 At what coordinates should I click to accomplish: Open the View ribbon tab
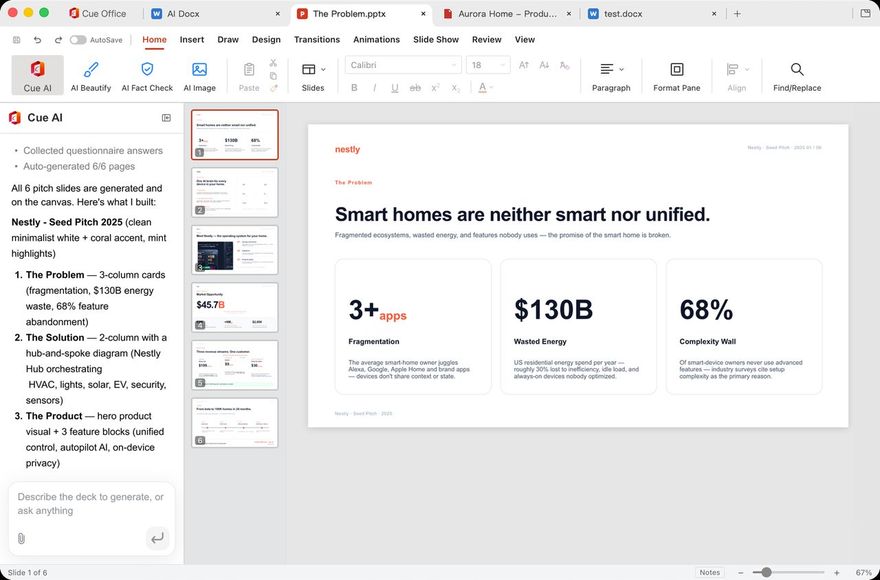(525, 40)
